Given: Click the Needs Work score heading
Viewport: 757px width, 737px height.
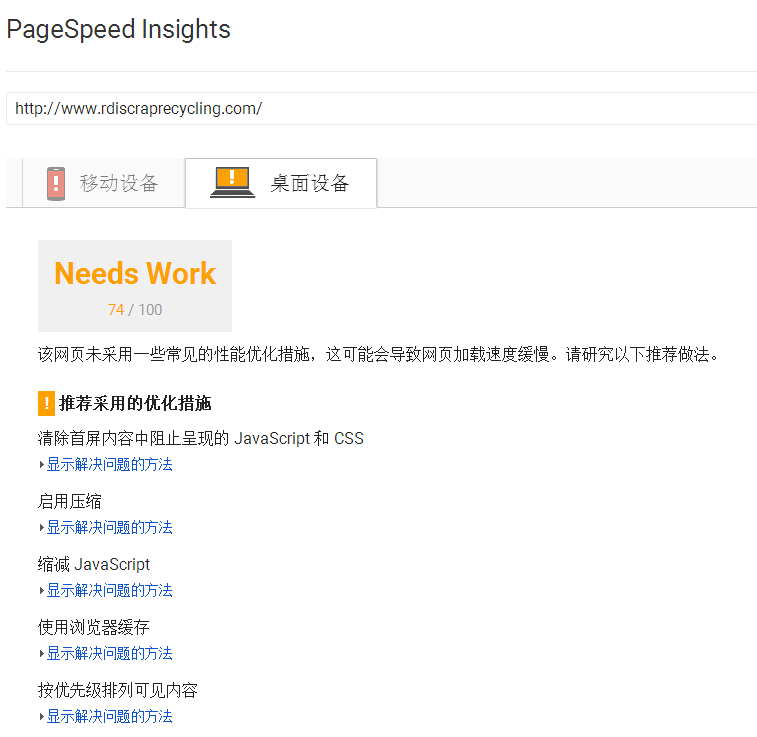Looking at the screenshot, I should click(135, 273).
